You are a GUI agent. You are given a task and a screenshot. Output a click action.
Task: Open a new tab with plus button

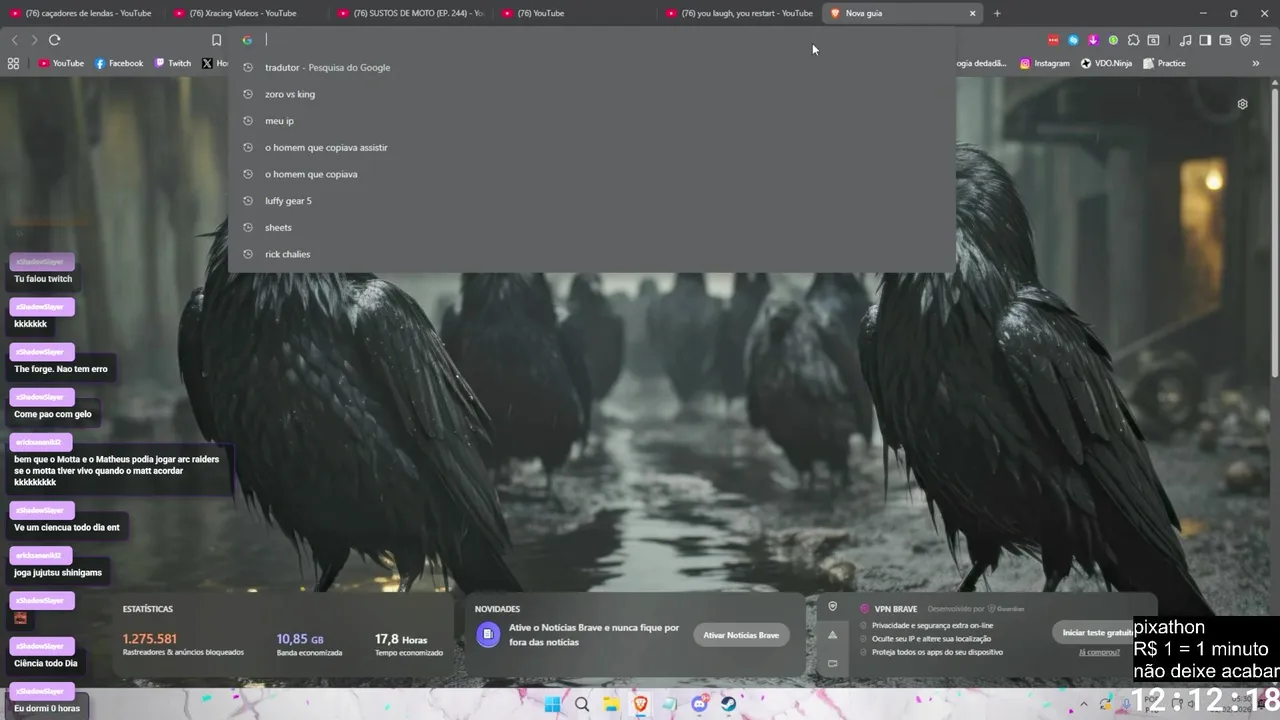point(997,13)
